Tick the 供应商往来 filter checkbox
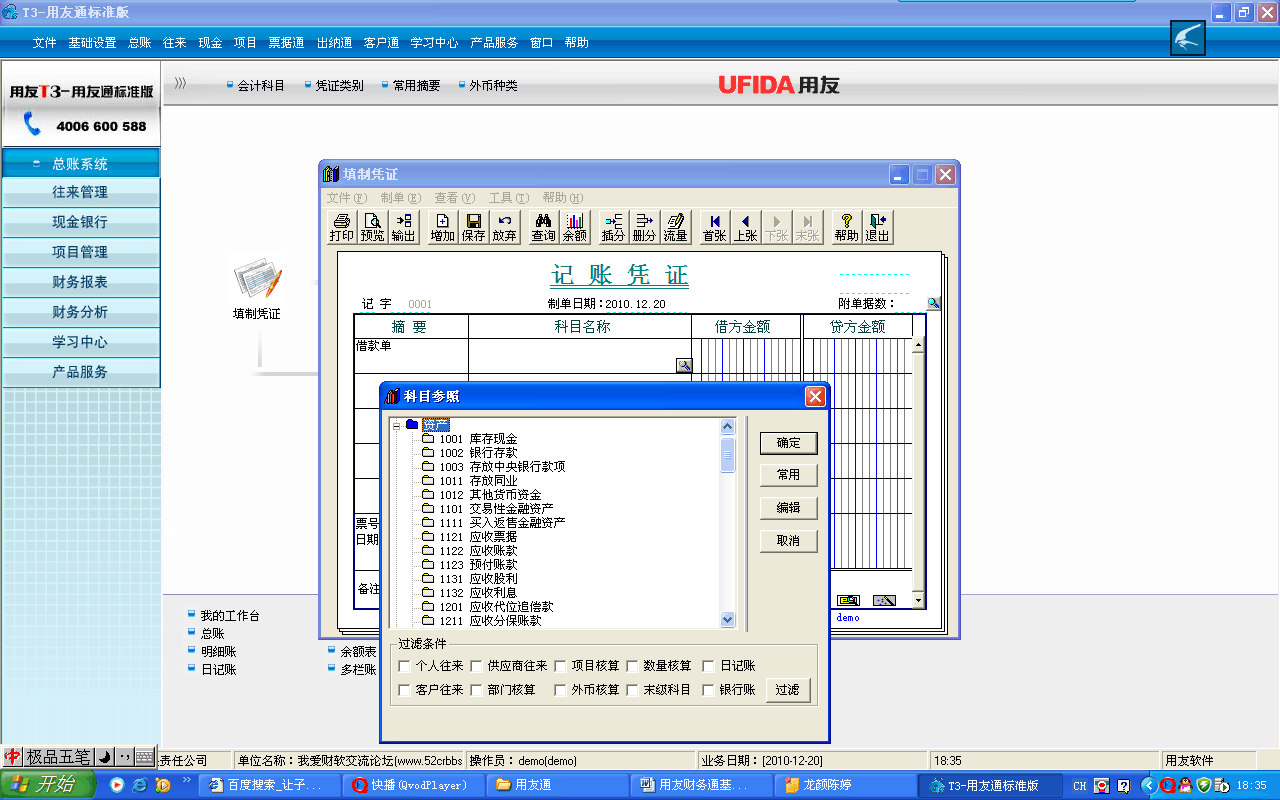This screenshot has height=800, width=1280. (476, 666)
